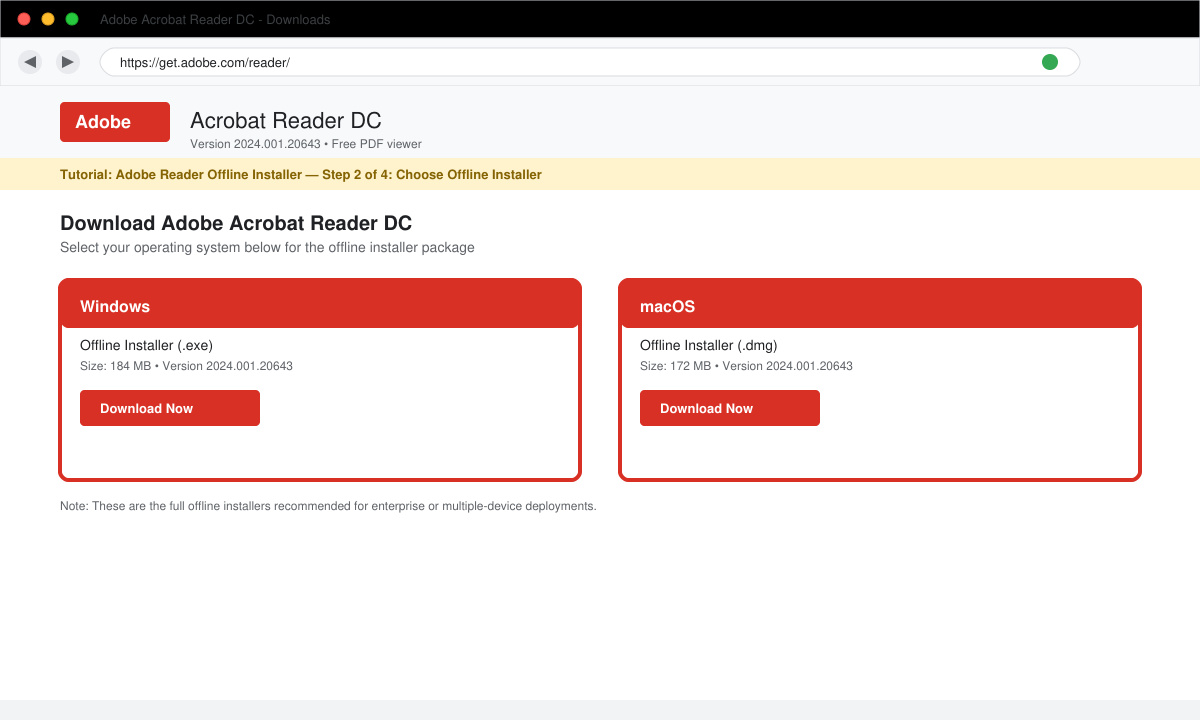
Task: Click 'Size: 172 MB' version text
Action: pos(746,366)
